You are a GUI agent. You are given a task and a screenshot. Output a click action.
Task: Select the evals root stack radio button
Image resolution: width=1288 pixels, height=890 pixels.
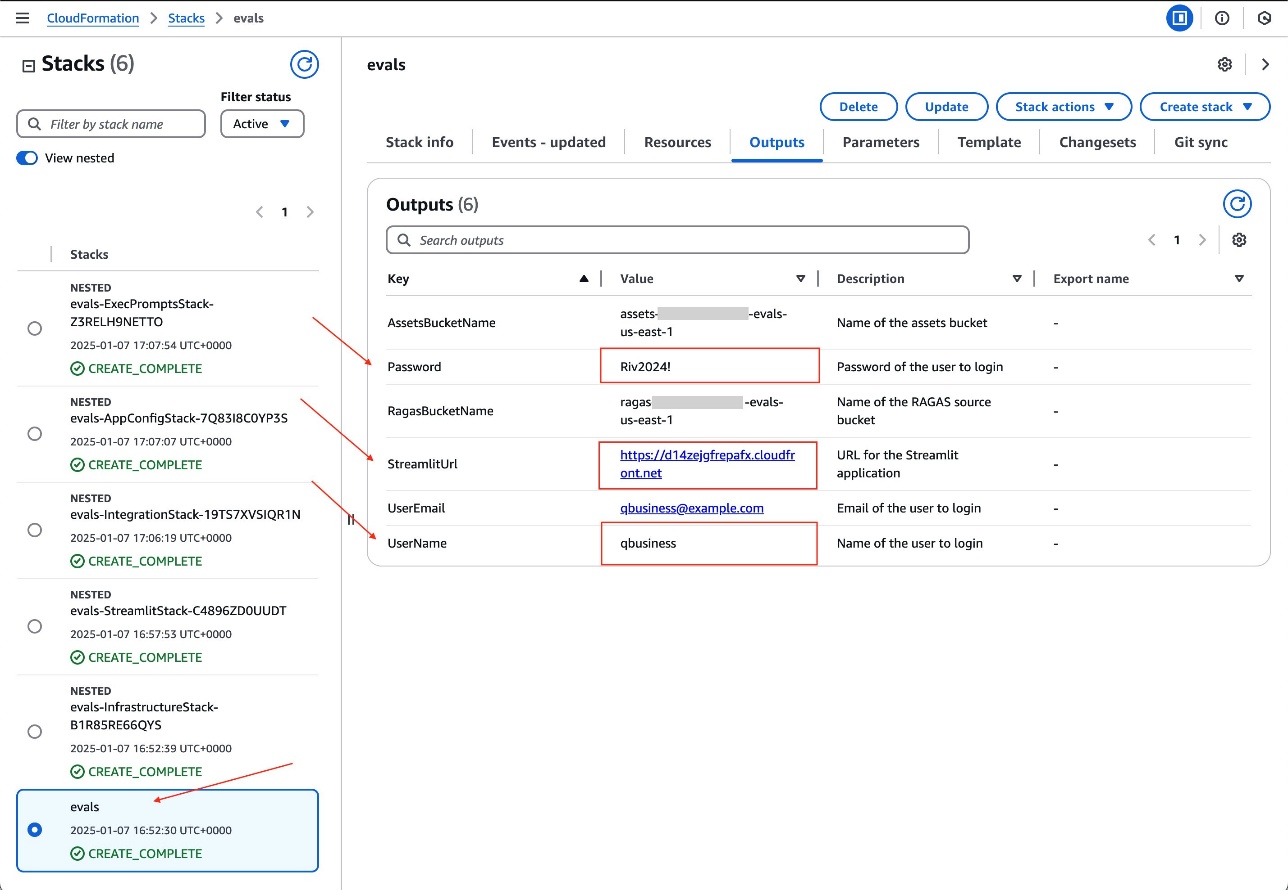(35, 830)
